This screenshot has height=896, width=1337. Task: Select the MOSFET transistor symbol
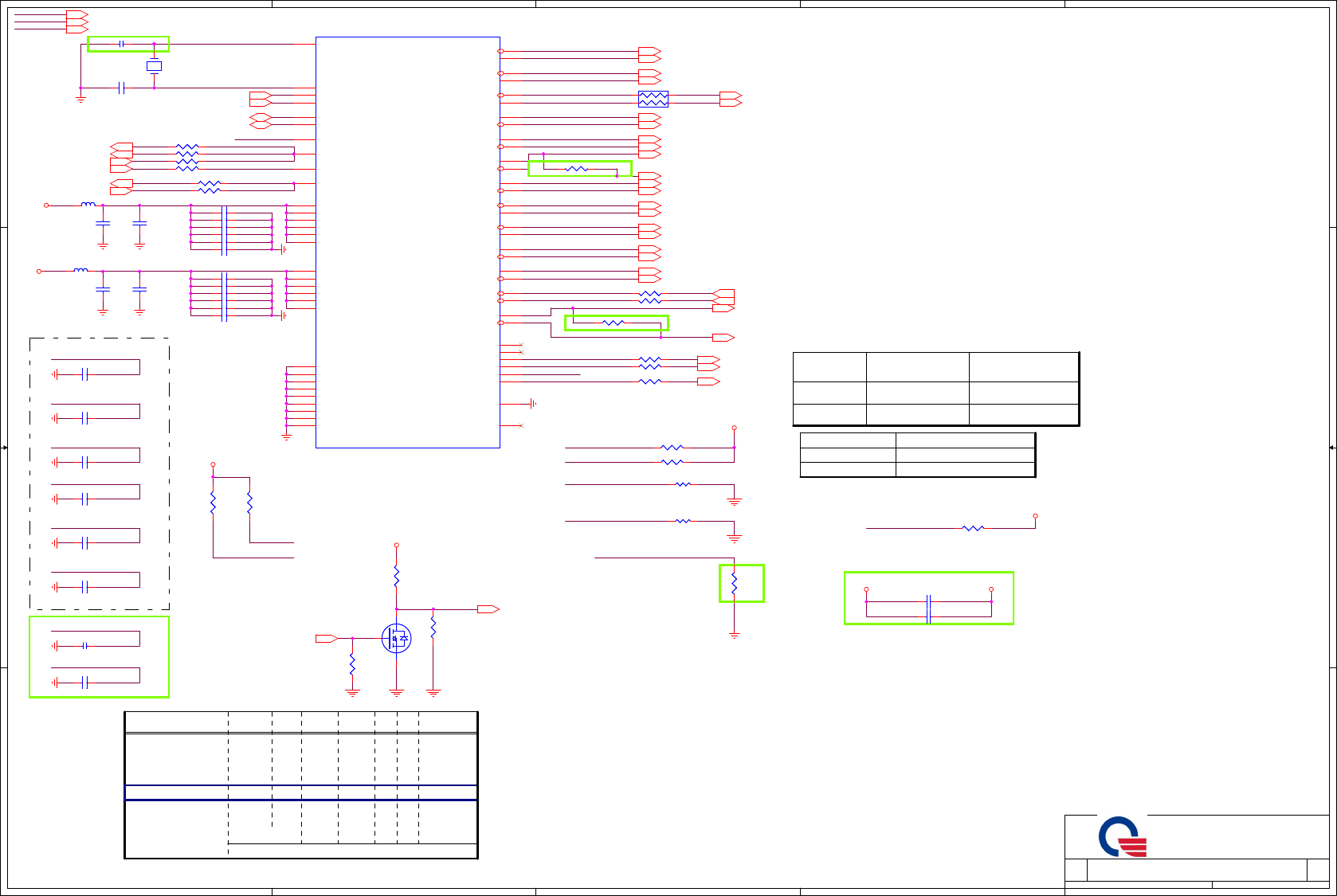click(x=396, y=638)
